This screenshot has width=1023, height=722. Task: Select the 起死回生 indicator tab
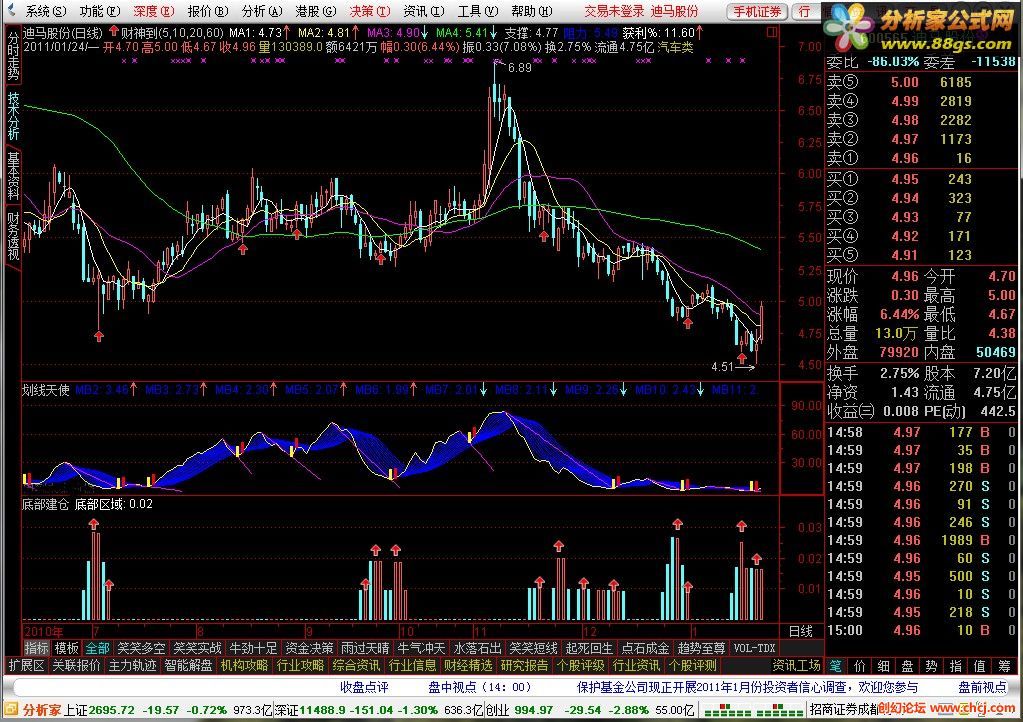(590, 648)
